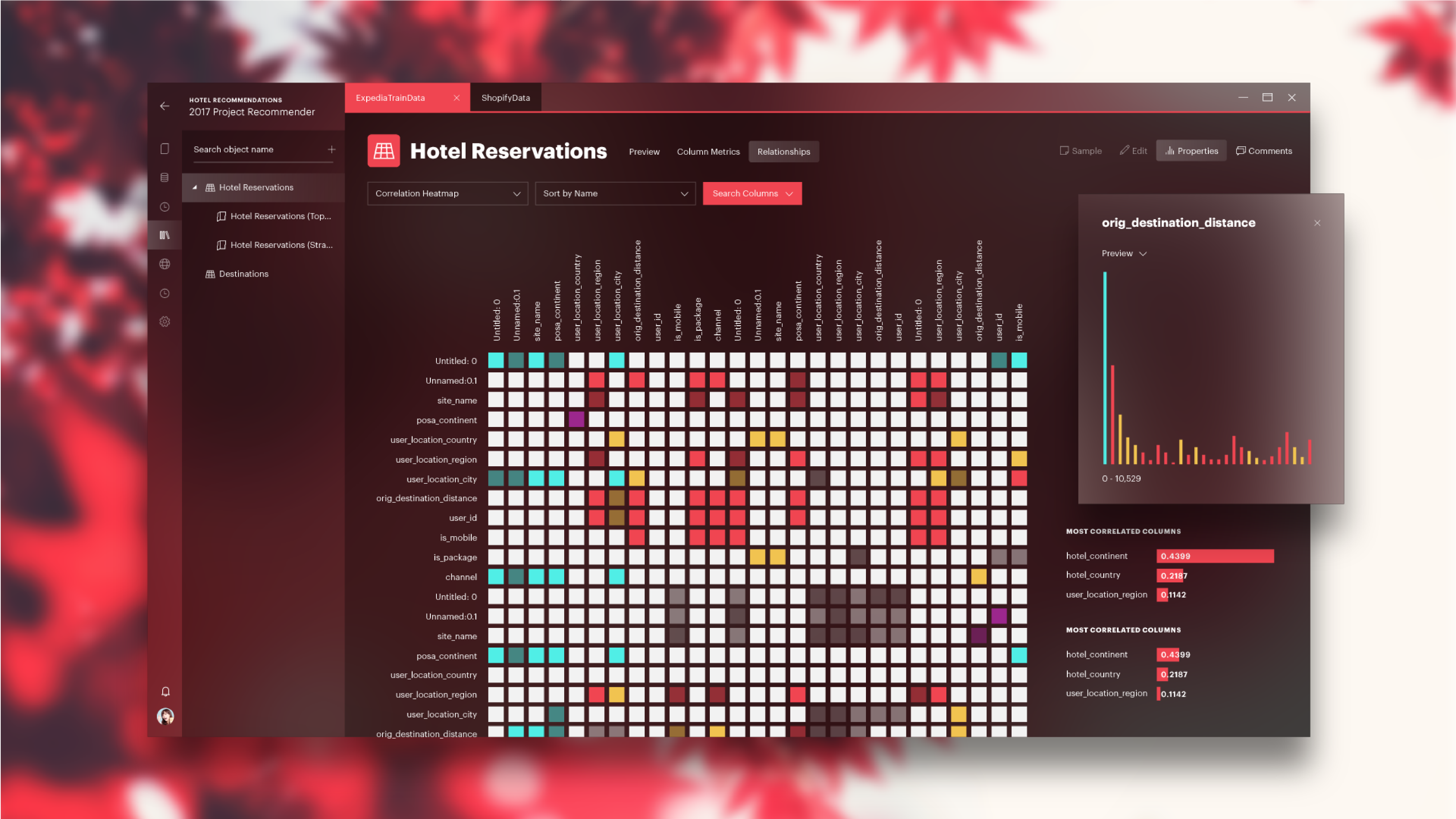Click the Destinations table icon
This screenshot has height=819, width=1456.
(x=210, y=274)
